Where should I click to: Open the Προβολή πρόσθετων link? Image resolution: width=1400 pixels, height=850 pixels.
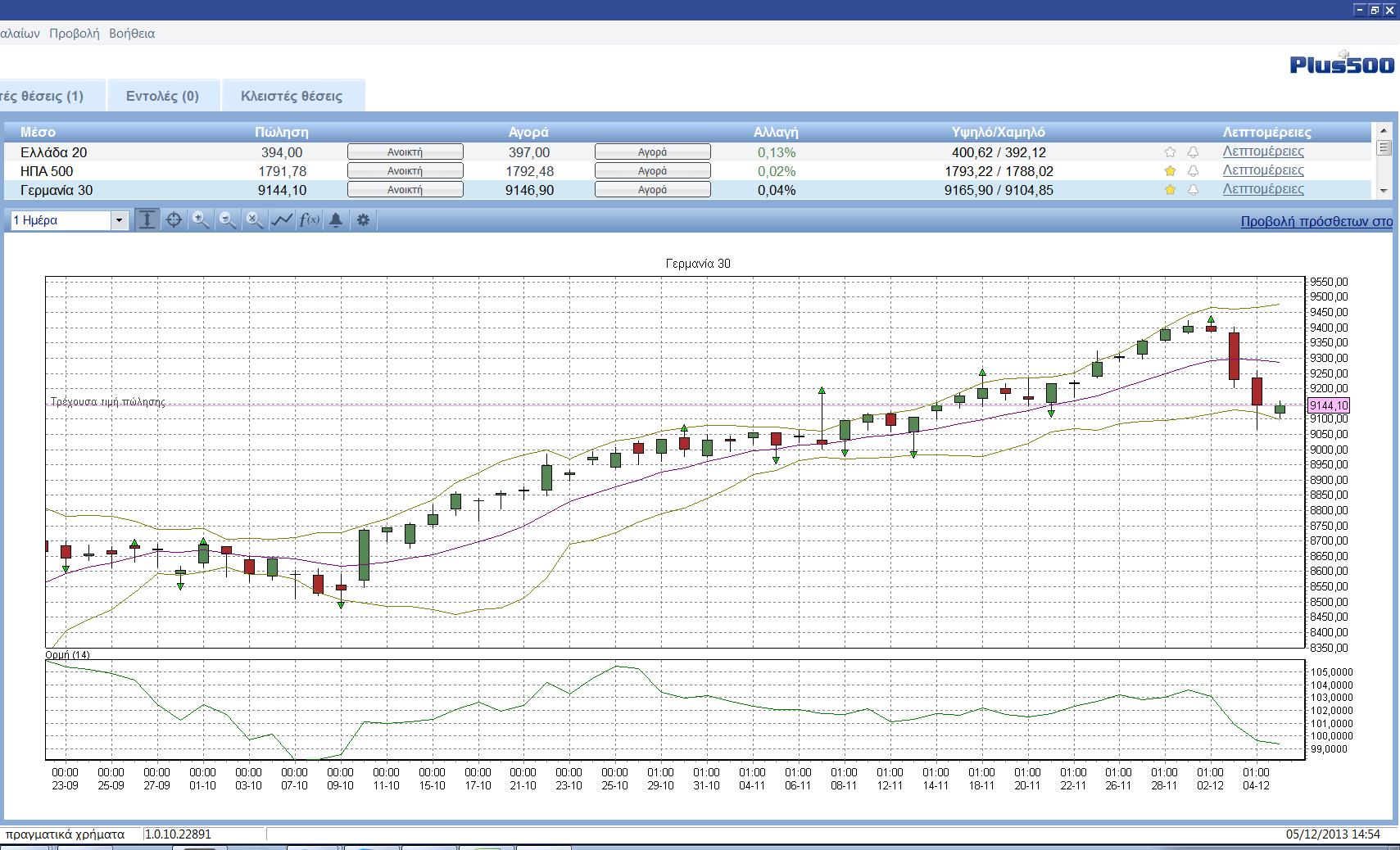tap(1316, 221)
